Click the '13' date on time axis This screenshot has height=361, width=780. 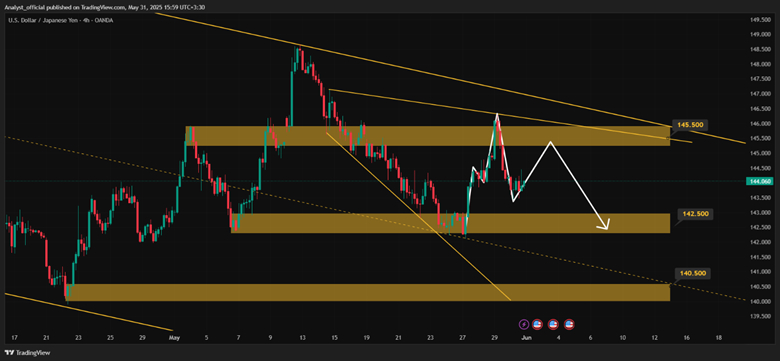coord(302,338)
